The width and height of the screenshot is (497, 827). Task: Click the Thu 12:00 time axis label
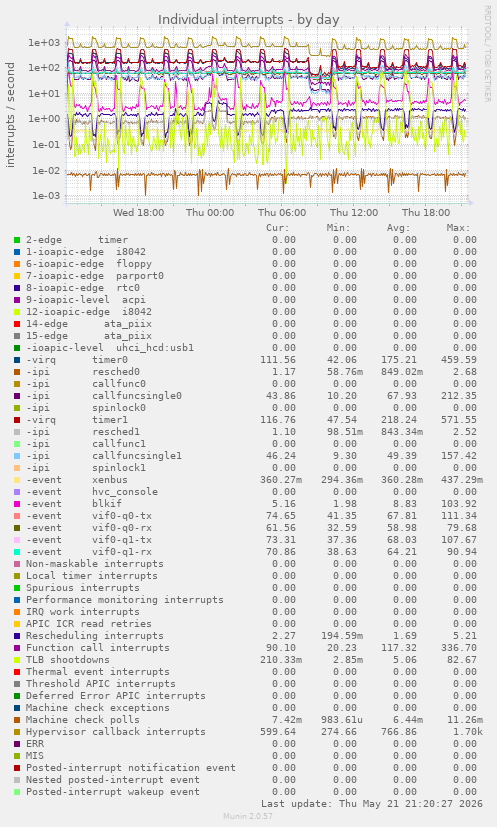(353, 213)
